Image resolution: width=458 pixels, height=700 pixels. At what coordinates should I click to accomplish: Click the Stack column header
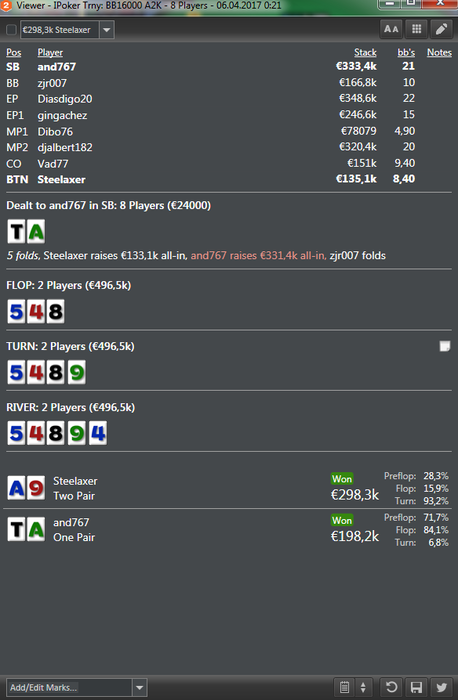click(x=365, y=52)
